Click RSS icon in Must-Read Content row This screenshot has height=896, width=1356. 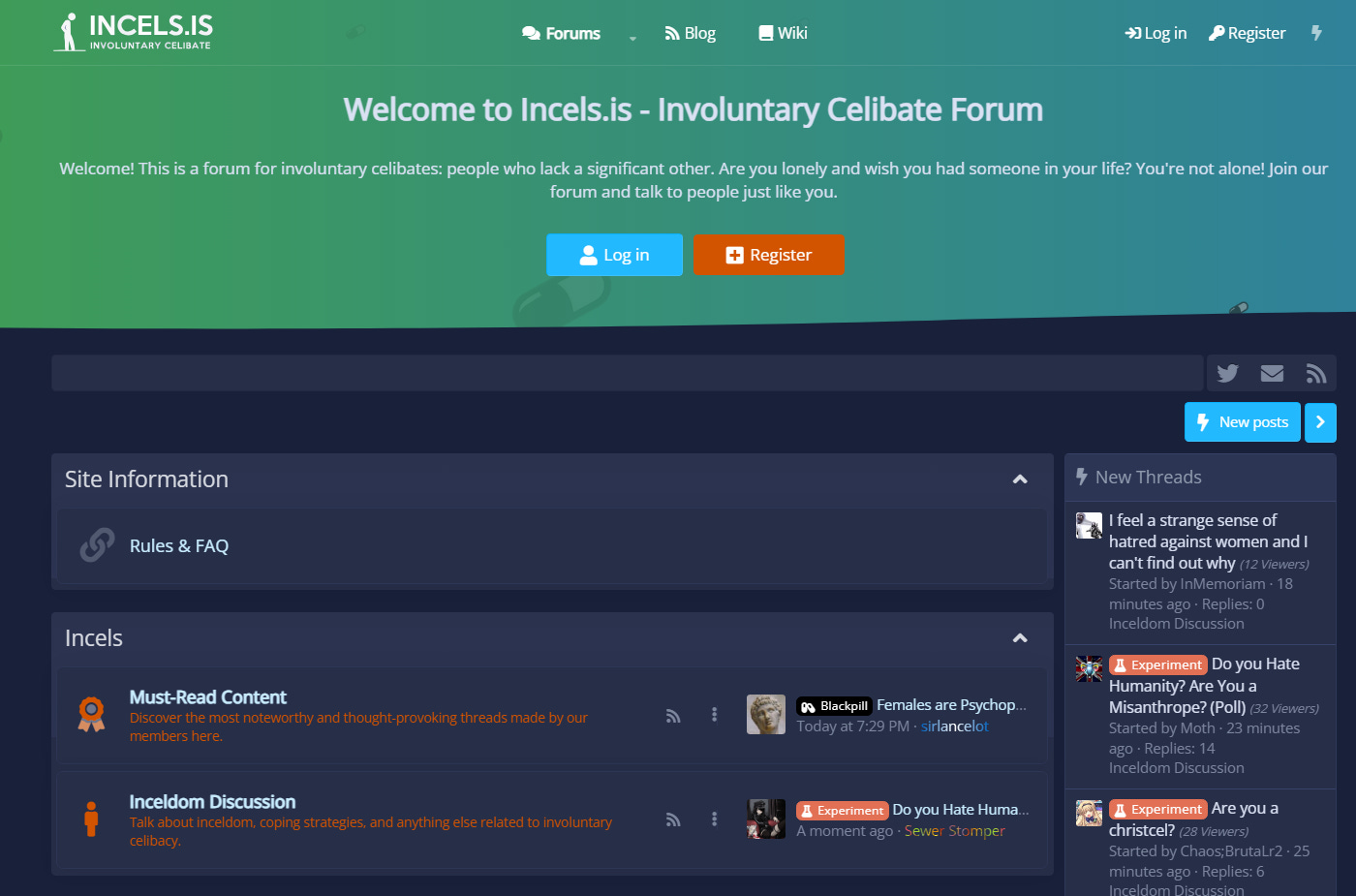point(673,716)
